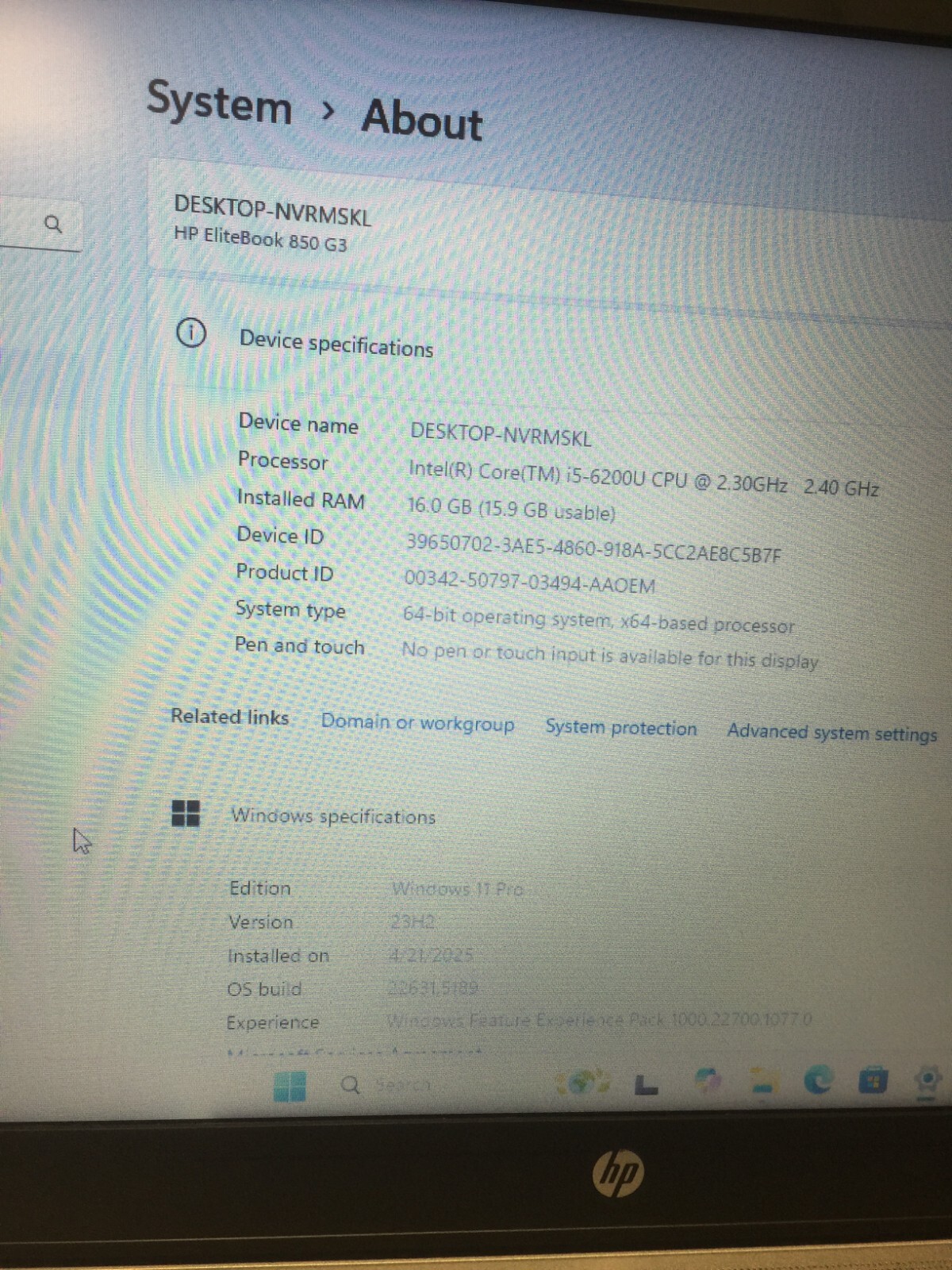Launch the Copilot taskbar icon
Viewport: 952px width, 1270px height.
(x=707, y=1081)
